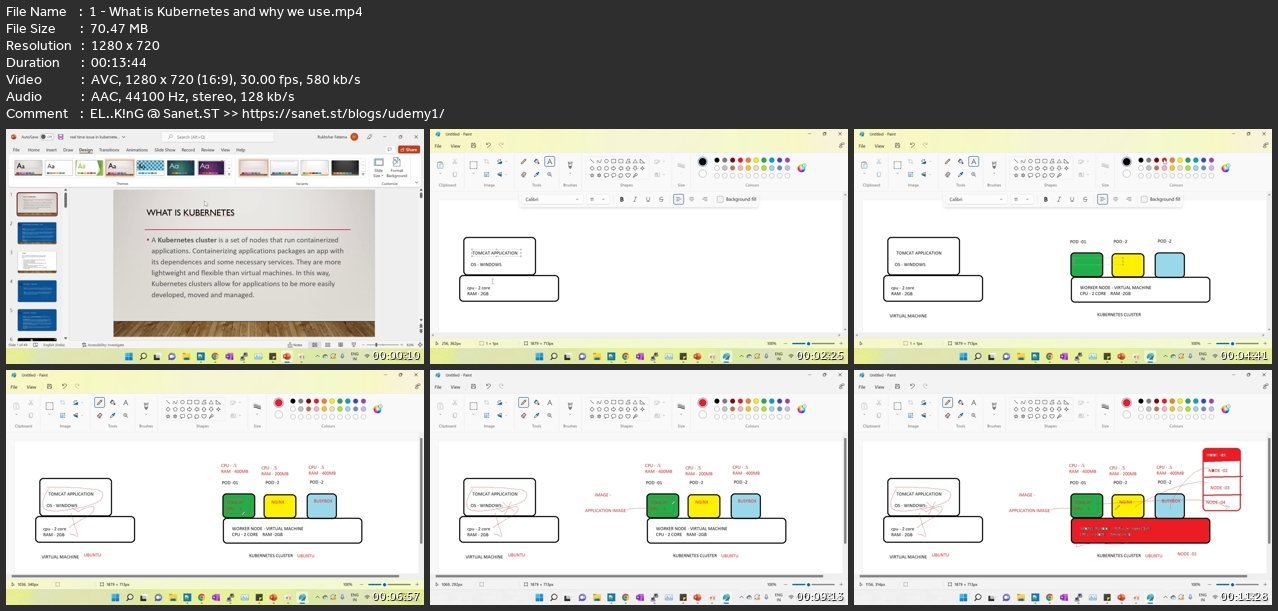1278x611 pixels.
Task: Click the red Colour 1 circle in the 00:11:28 Paint frame
Action: pos(1126,403)
